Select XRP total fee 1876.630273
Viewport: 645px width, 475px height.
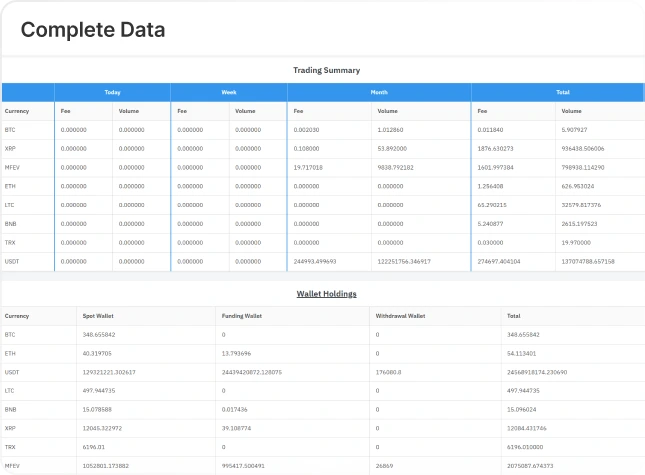[x=495, y=148]
